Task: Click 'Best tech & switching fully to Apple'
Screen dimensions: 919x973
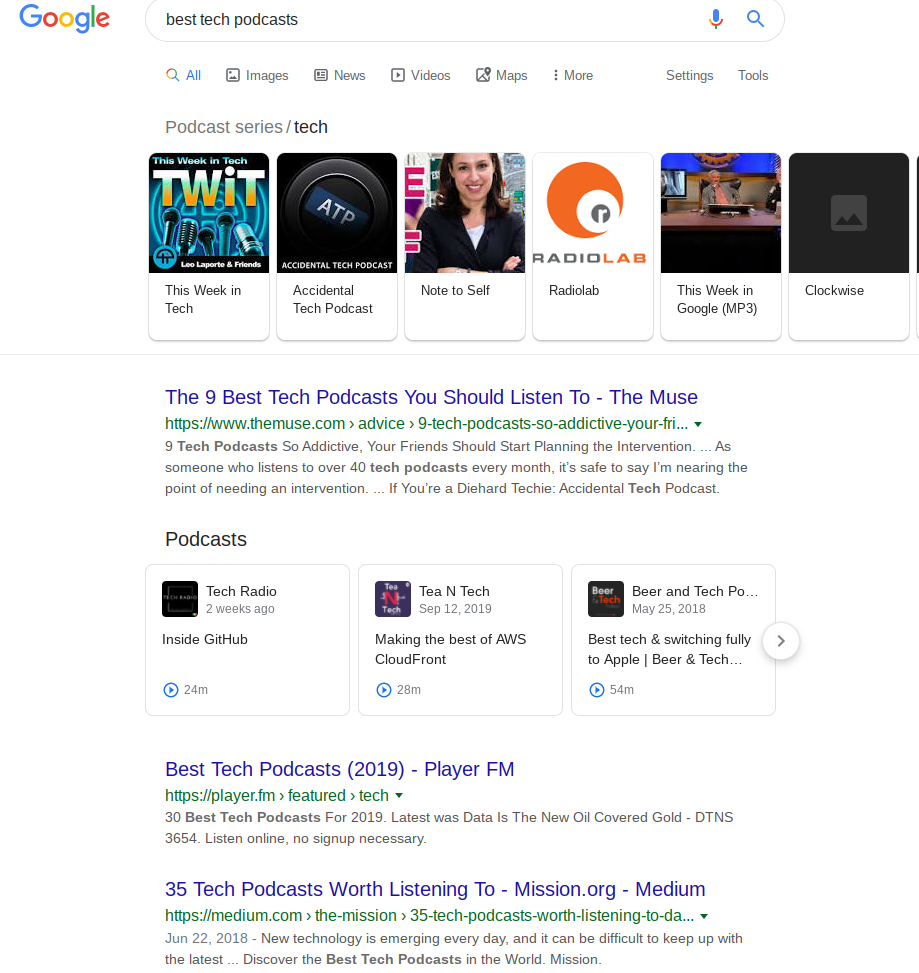Action: 669,649
